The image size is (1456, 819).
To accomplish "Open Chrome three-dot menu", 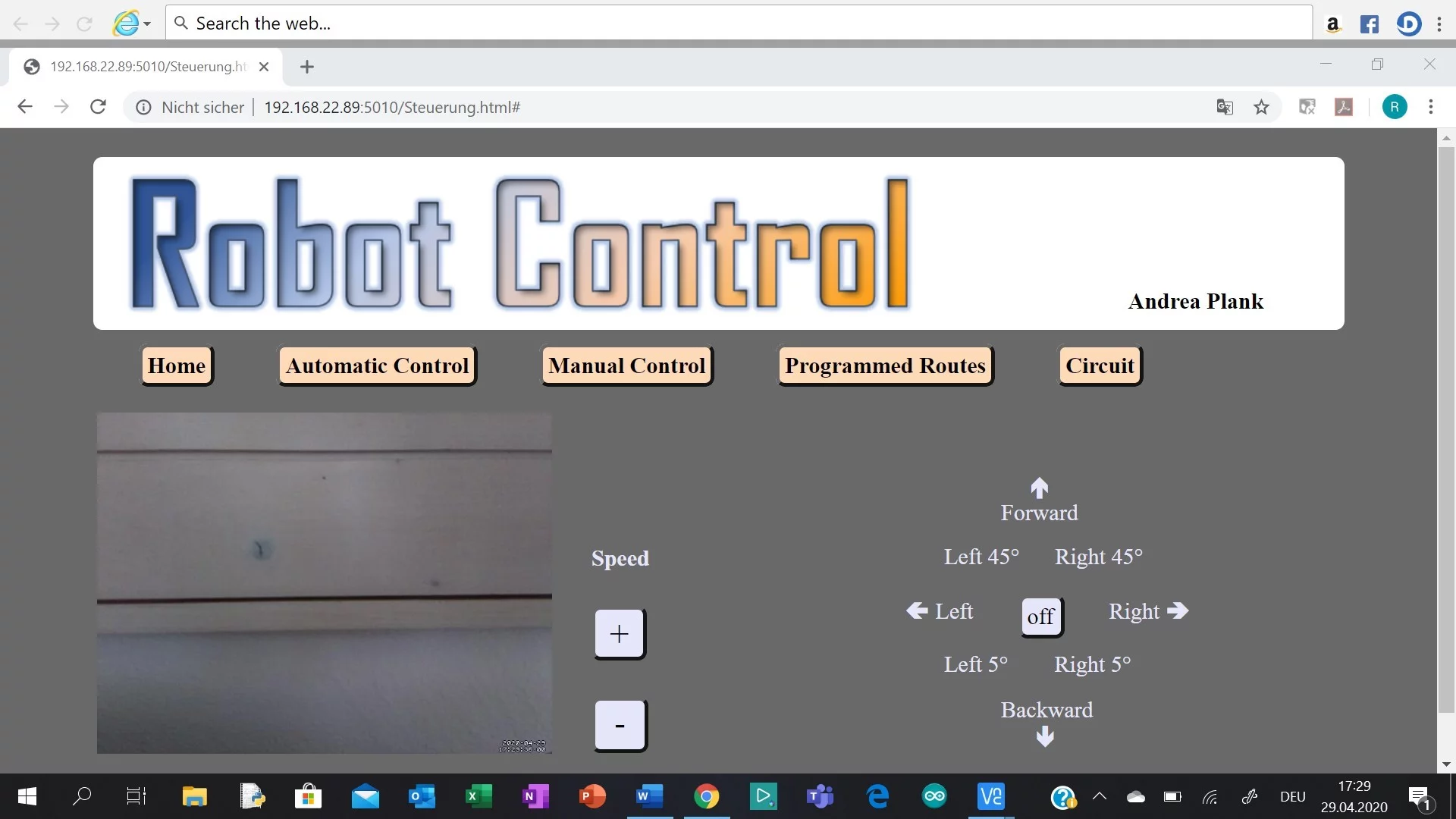I will [1431, 107].
